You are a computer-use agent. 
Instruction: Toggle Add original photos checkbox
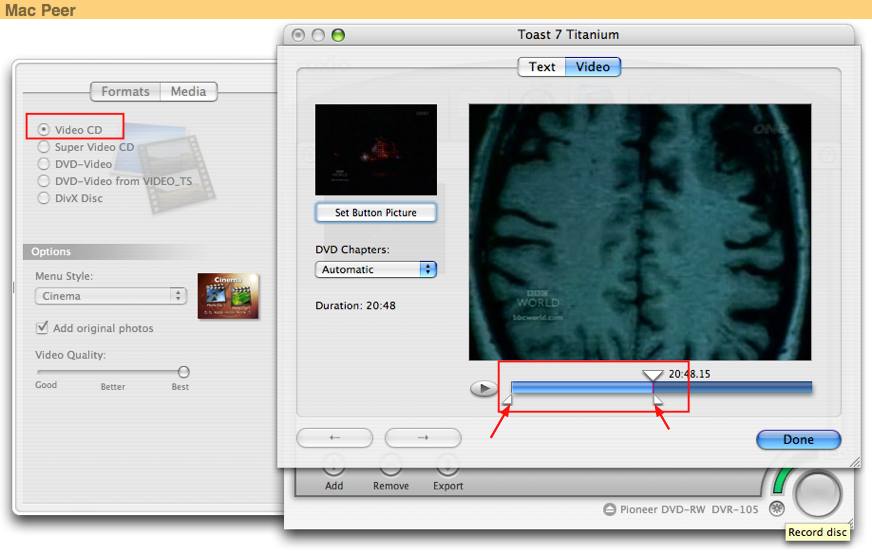pos(42,328)
